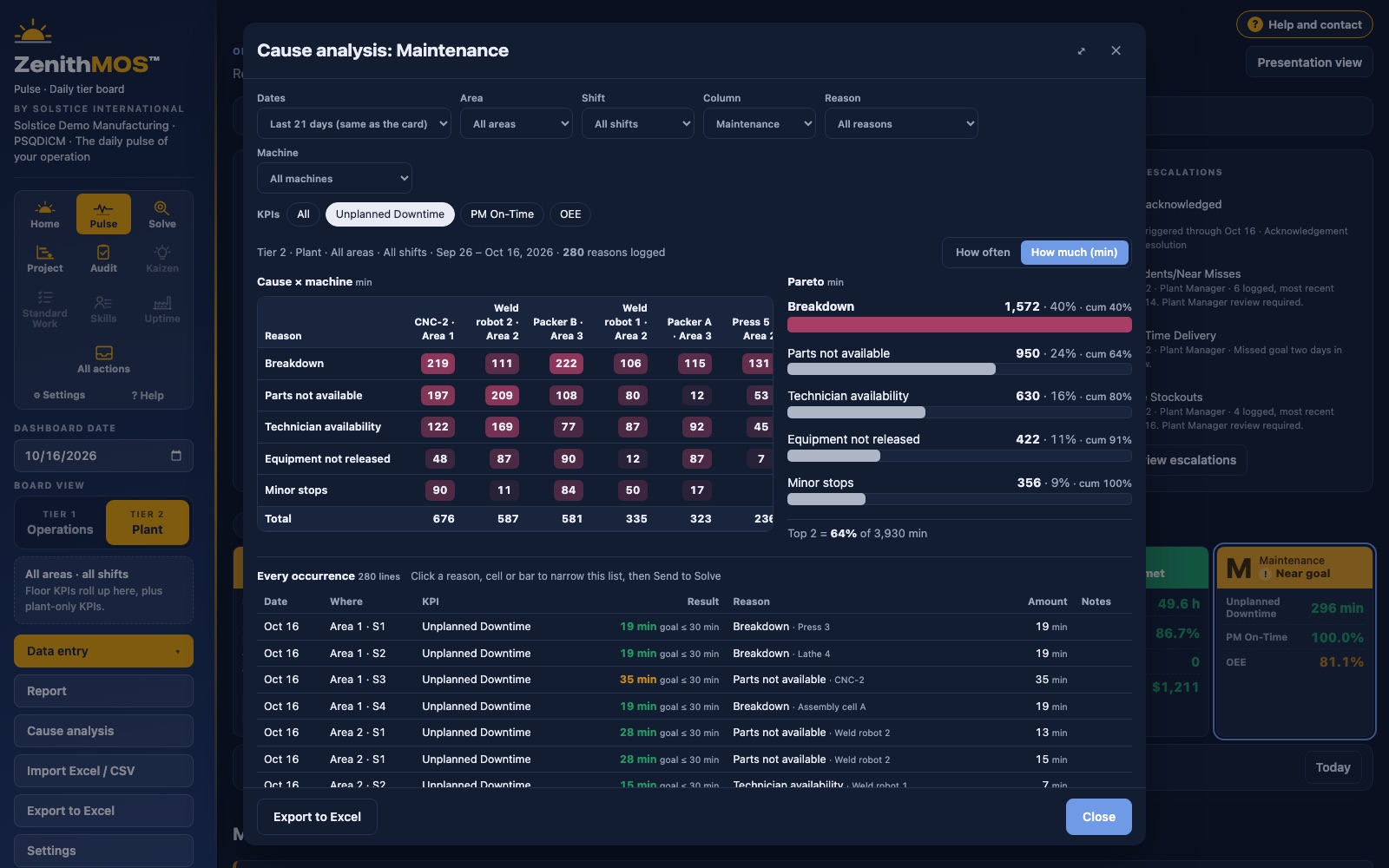The height and width of the screenshot is (868, 1389).
Task: Open the Column dropdown showing Maintenance
Action: click(x=760, y=124)
